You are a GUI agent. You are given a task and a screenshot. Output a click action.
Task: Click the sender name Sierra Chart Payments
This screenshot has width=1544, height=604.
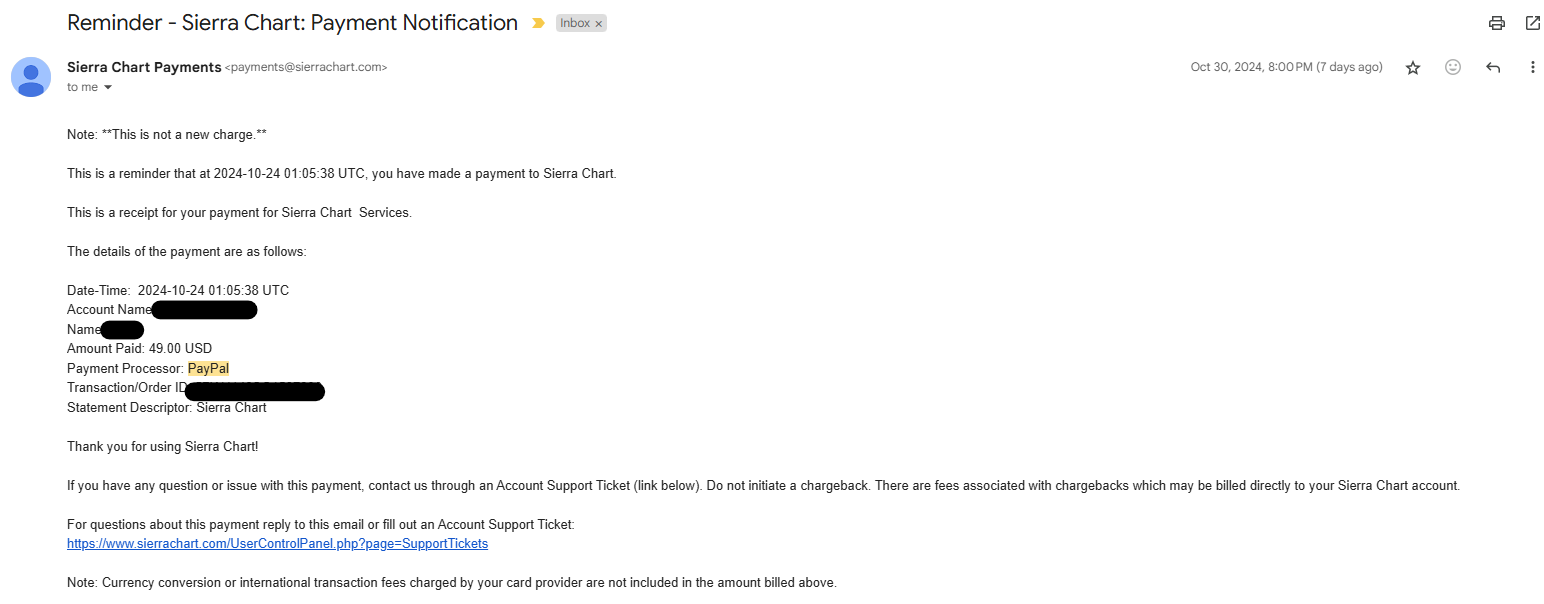144,67
